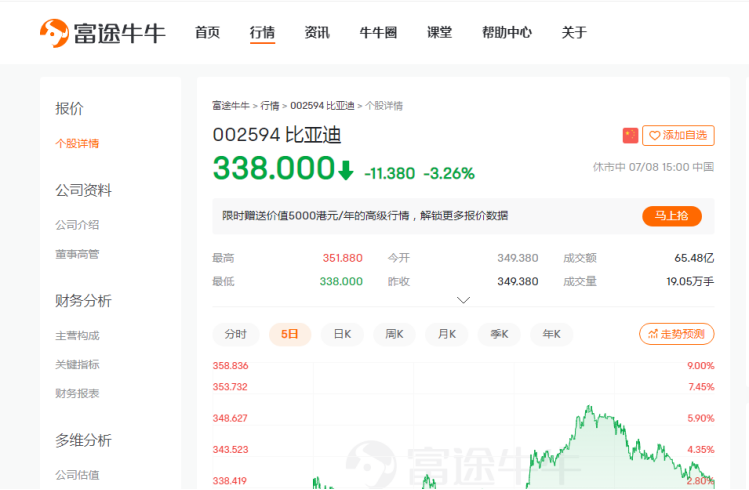Viewport: 749px width, 490px height.
Task: Show the 季K quarterly chart
Action: (x=498, y=334)
